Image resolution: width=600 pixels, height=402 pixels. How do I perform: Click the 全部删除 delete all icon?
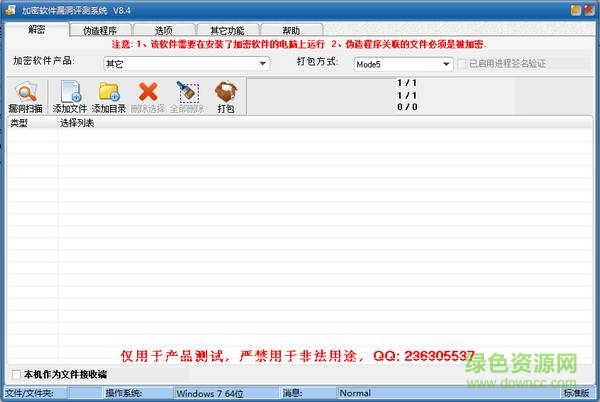pos(187,93)
